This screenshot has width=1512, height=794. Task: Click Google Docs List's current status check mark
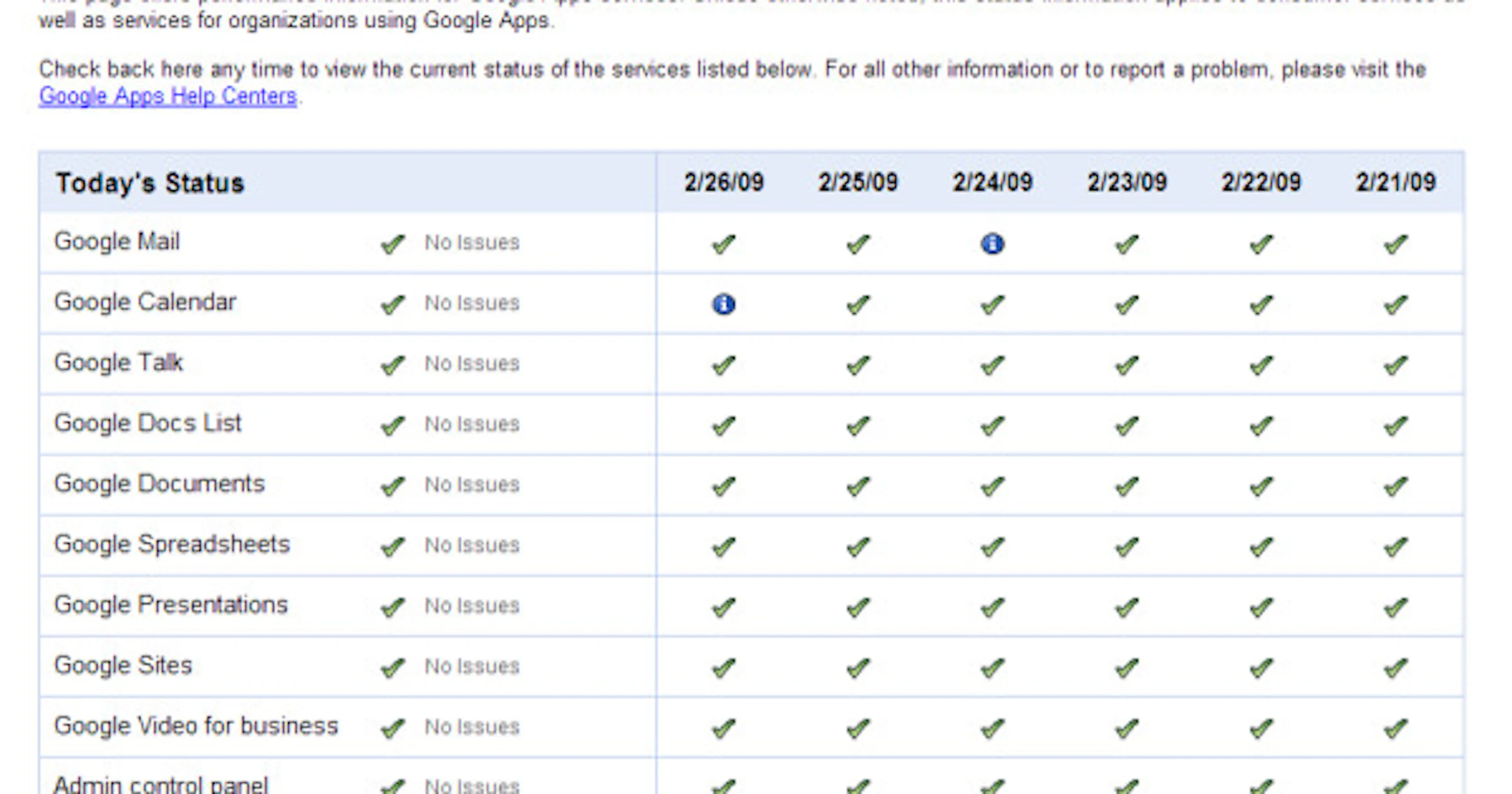pos(392,425)
